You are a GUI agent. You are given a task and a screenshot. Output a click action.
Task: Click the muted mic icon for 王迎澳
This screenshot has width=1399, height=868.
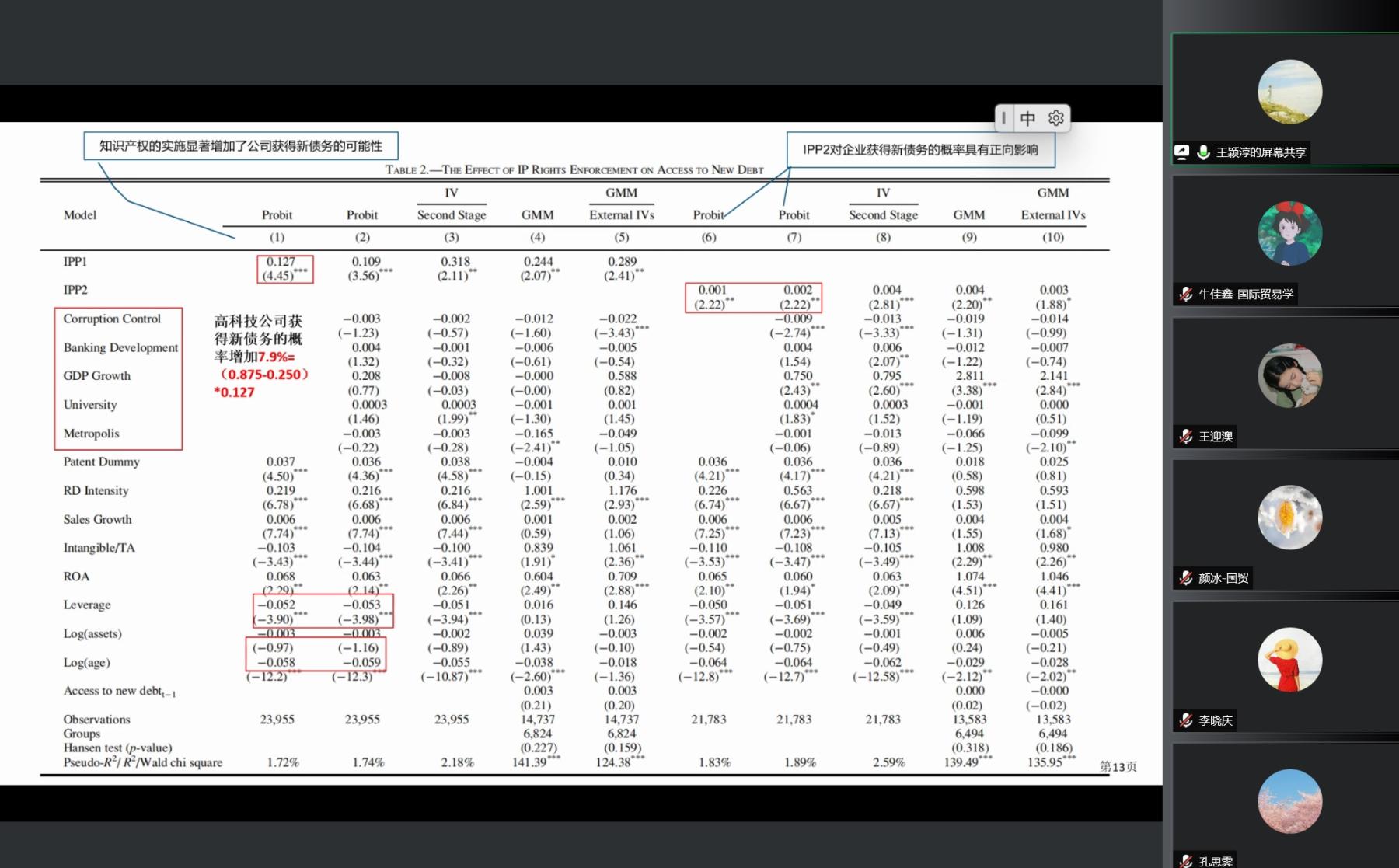[x=1186, y=437]
